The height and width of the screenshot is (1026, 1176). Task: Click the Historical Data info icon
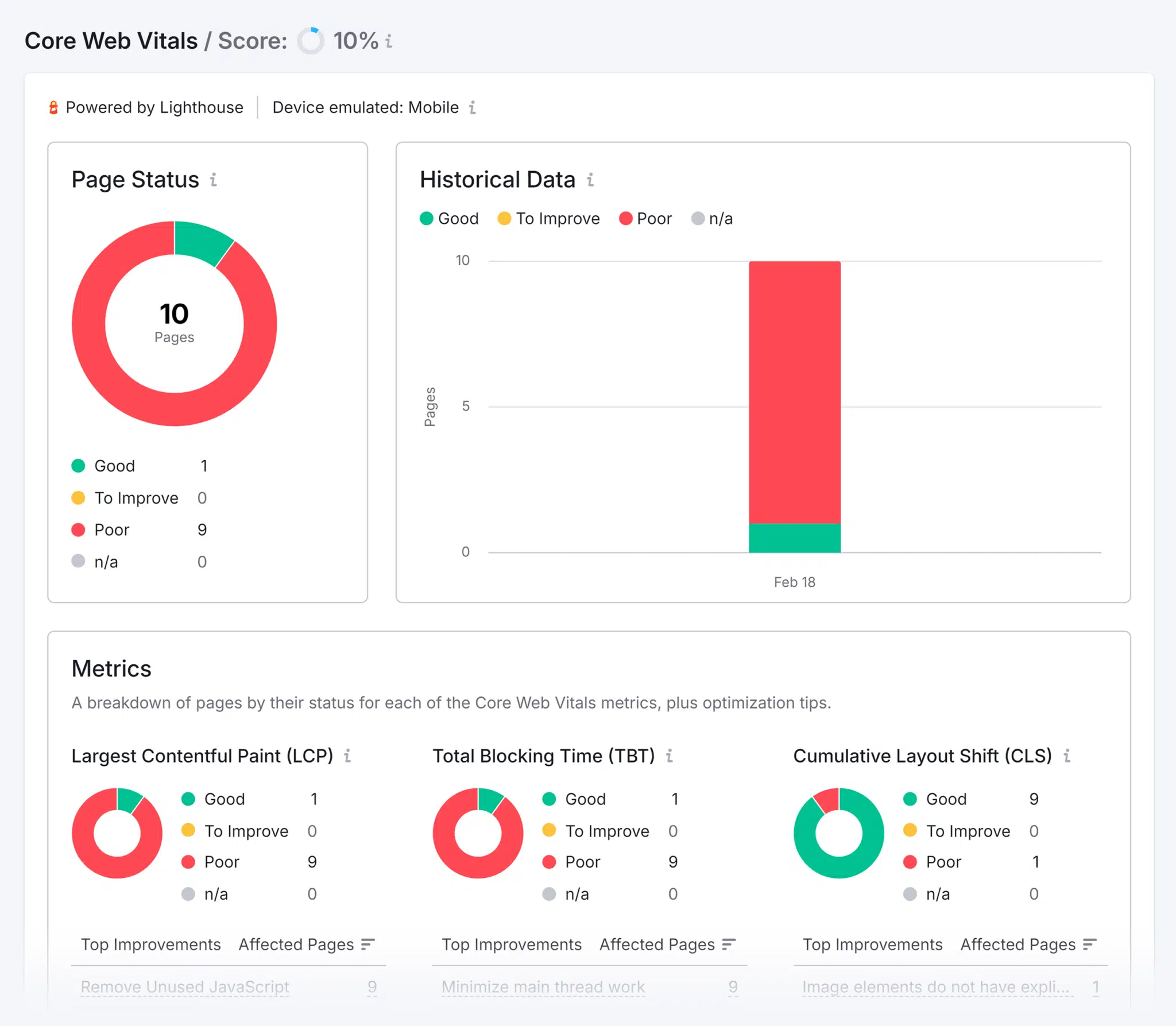(591, 180)
